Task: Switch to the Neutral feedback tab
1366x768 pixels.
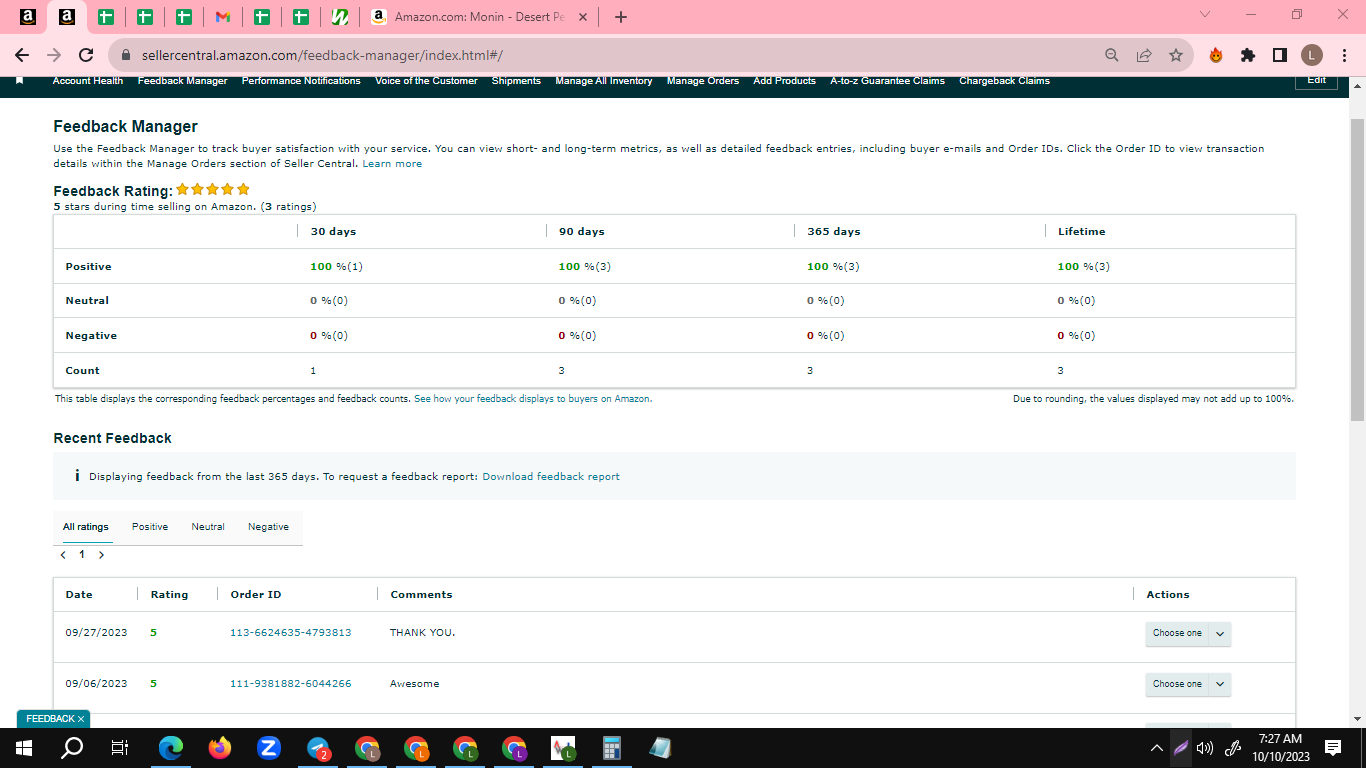Action: (208, 527)
